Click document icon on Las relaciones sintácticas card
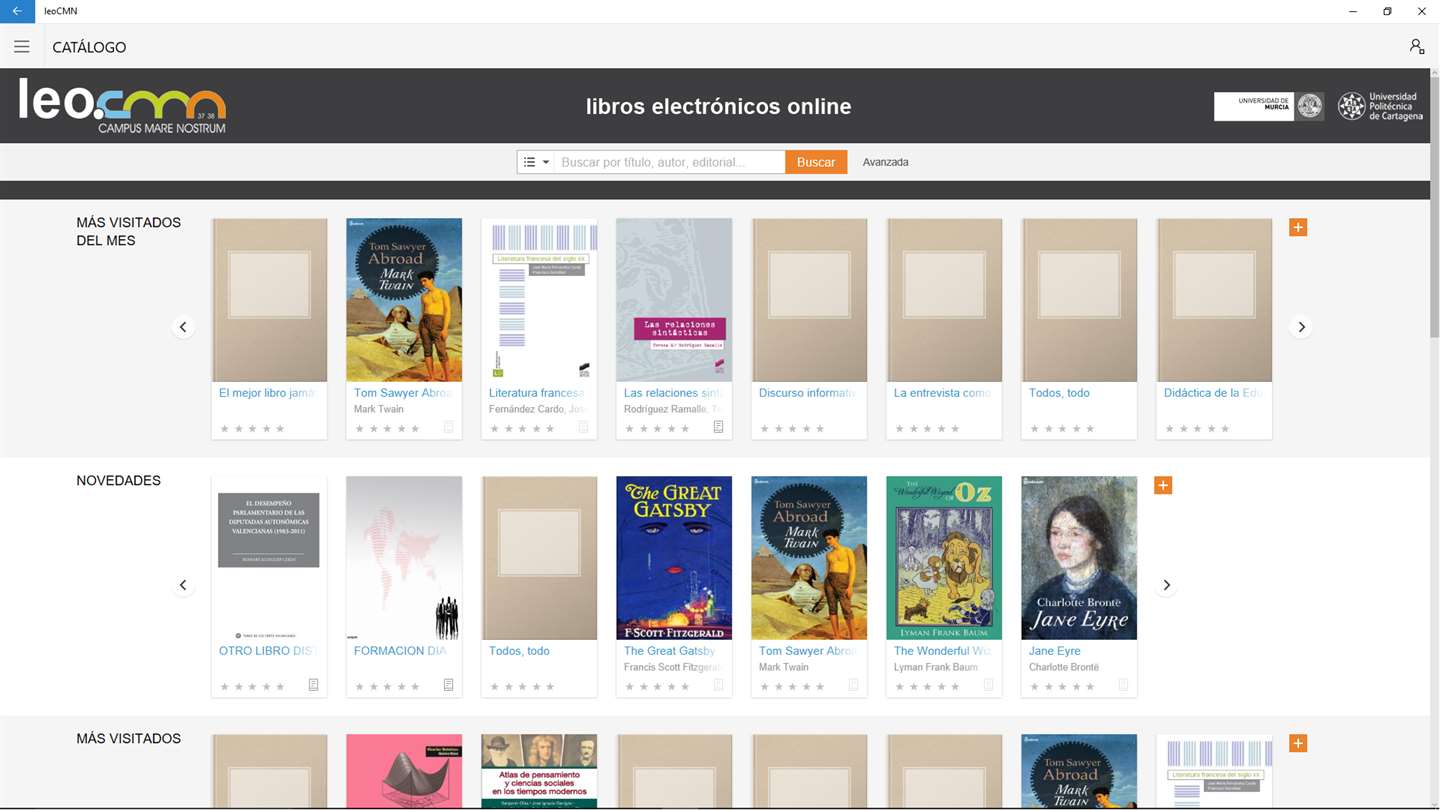 click(718, 427)
